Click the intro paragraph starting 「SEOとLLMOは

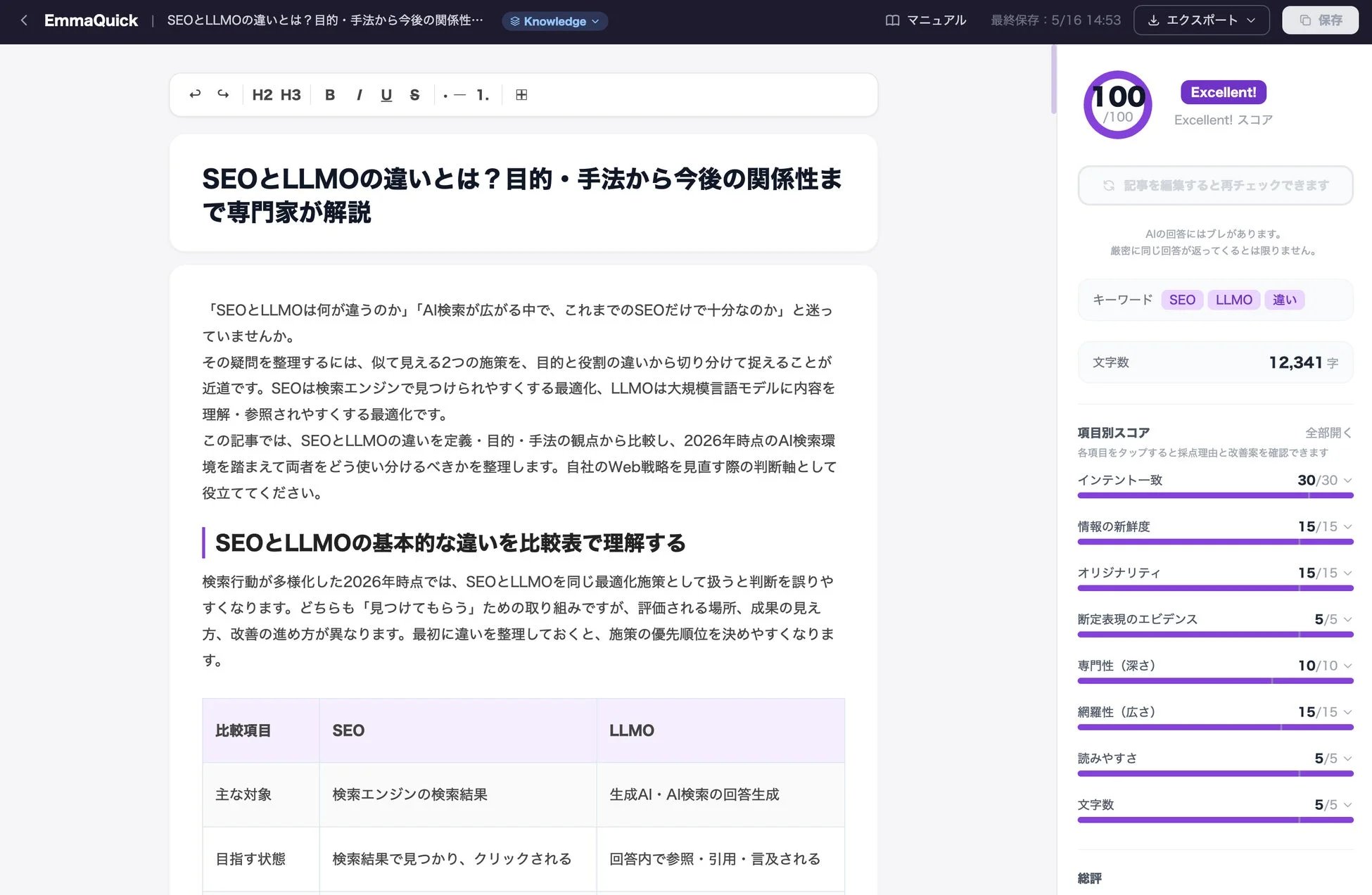point(519,323)
